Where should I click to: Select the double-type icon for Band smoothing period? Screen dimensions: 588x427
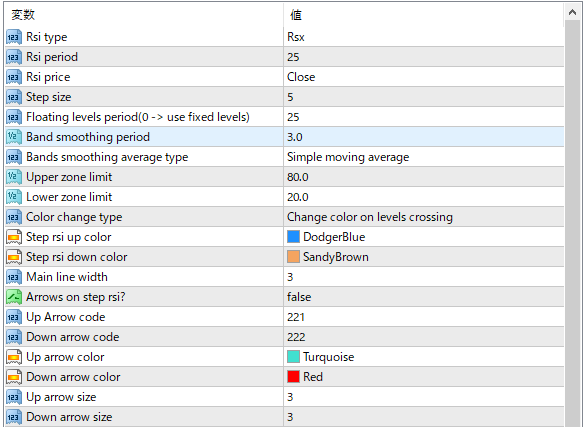14,137
